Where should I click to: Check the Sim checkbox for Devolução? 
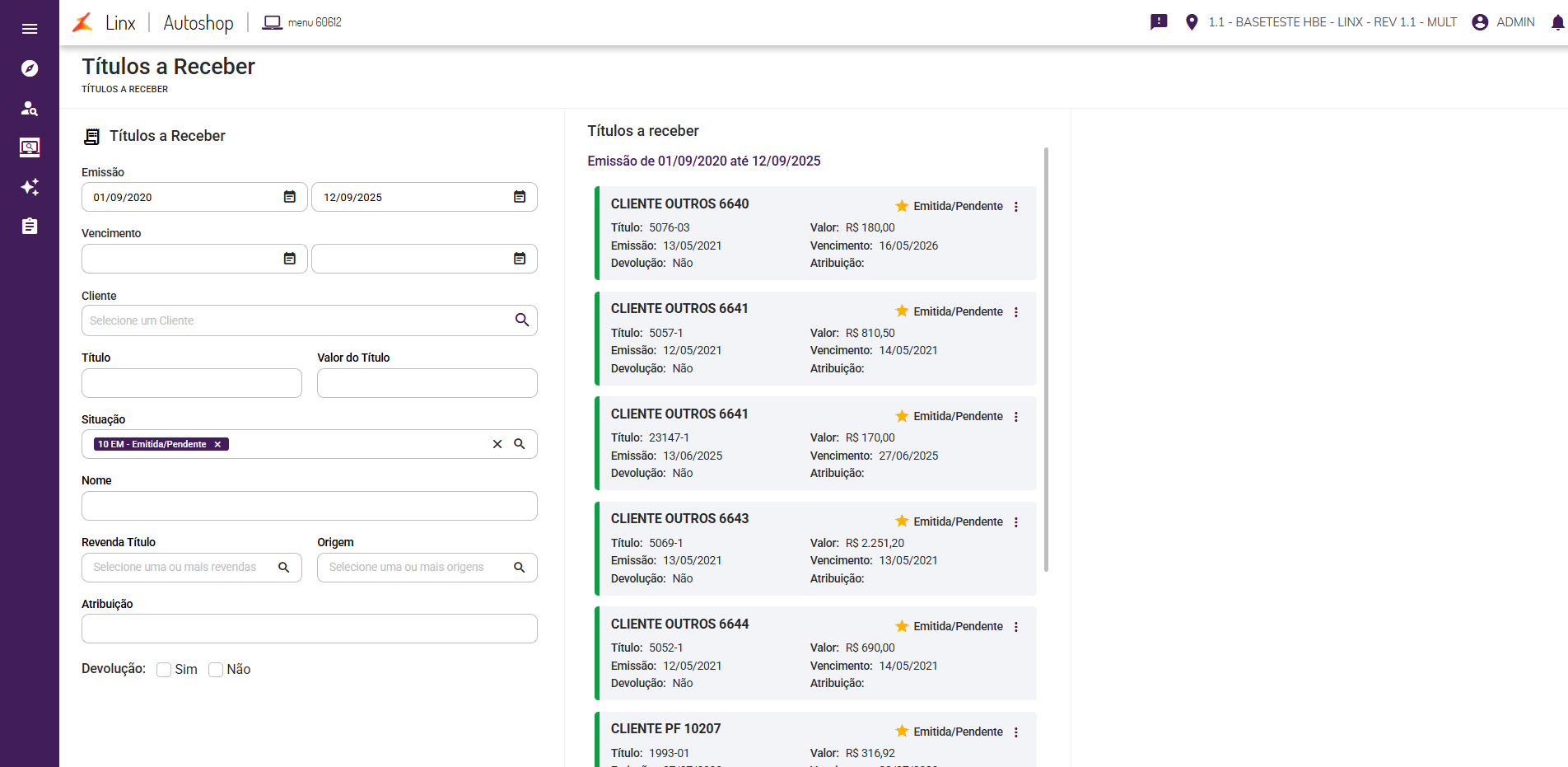pos(164,670)
